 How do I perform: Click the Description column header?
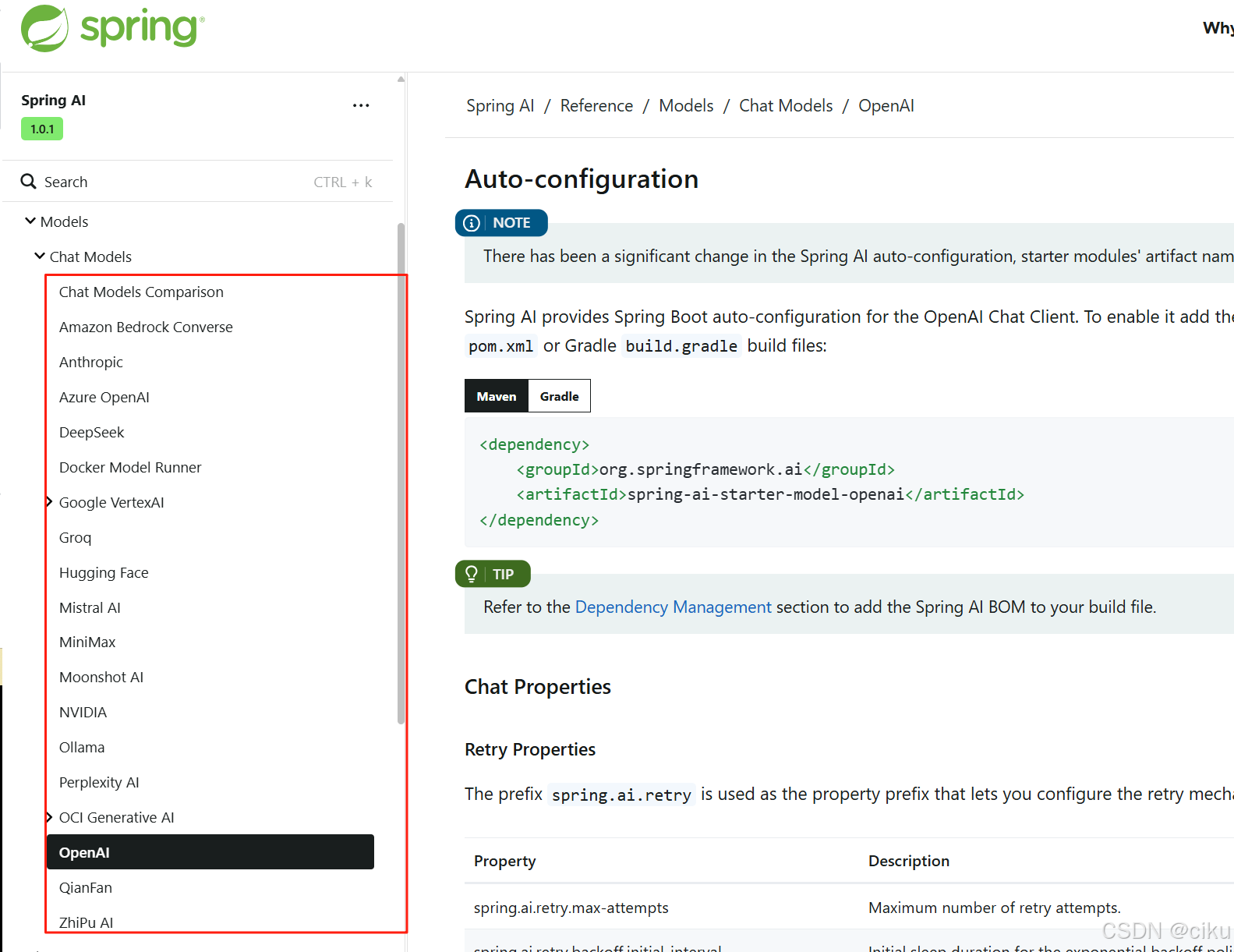click(909, 861)
